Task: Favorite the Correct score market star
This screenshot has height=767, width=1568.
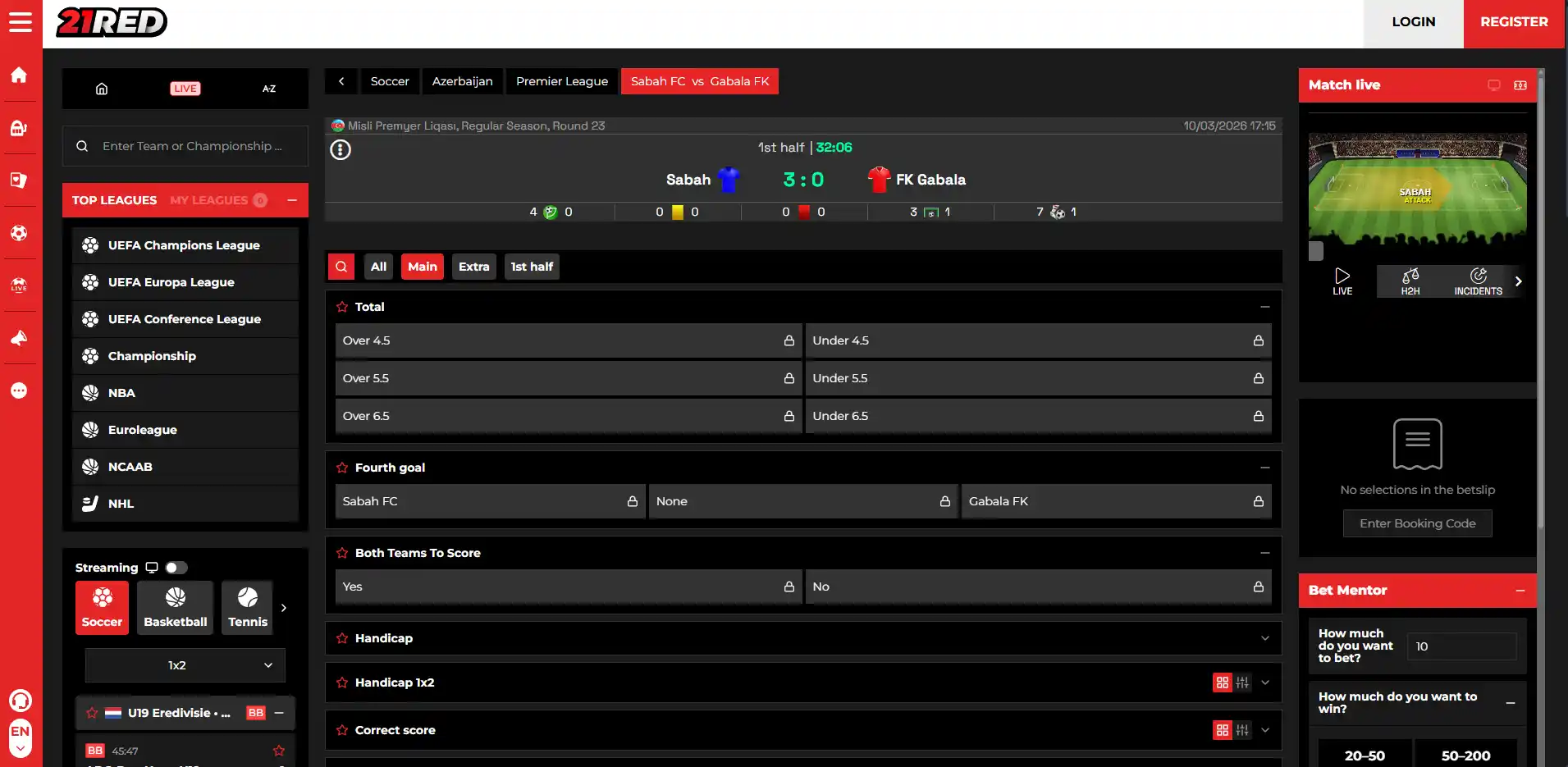Action: tap(342, 730)
